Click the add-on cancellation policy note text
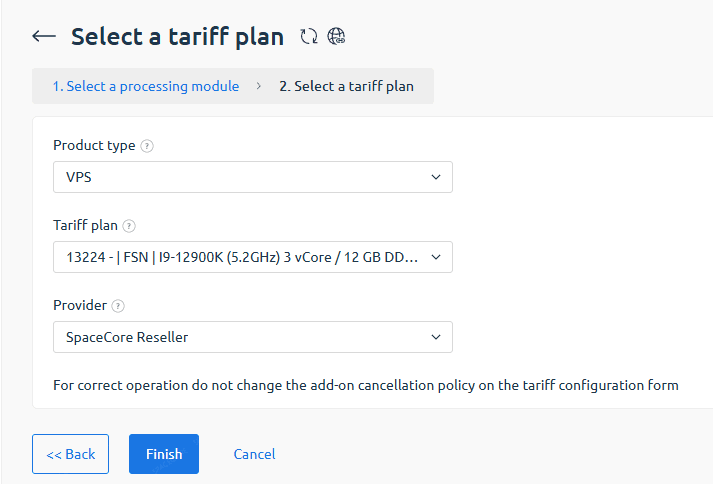 coord(366,385)
